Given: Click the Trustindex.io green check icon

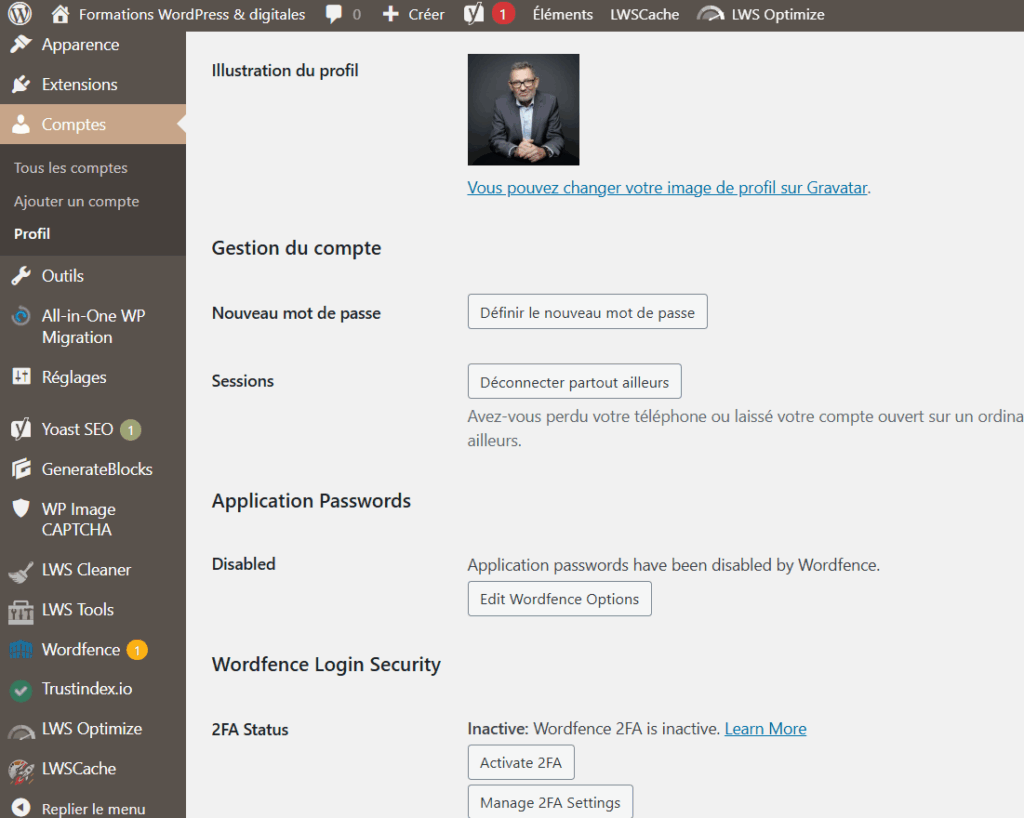Looking at the screenshot, I should pyautogui.click(x=21, y=690).
